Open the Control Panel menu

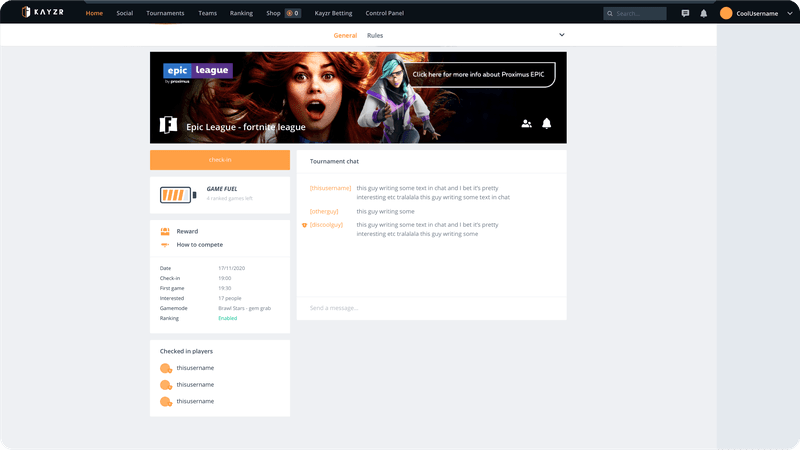tap(385, 13)
